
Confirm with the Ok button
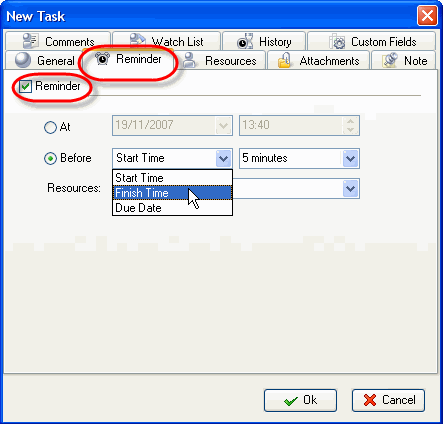click(x=300, y=400)
